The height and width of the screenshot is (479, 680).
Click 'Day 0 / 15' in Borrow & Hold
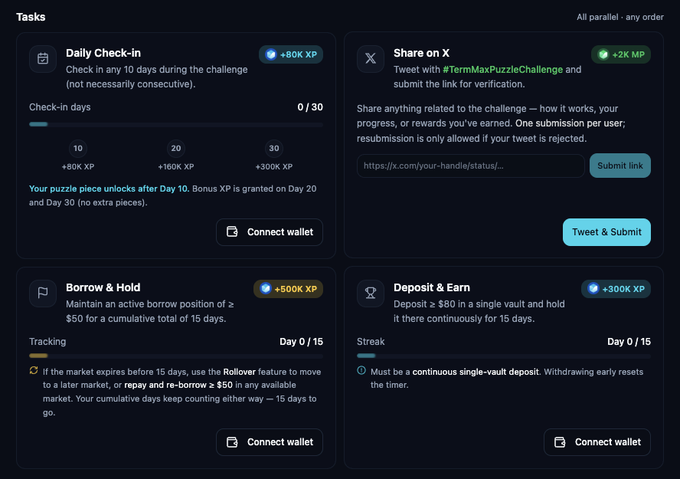(301, 342)
